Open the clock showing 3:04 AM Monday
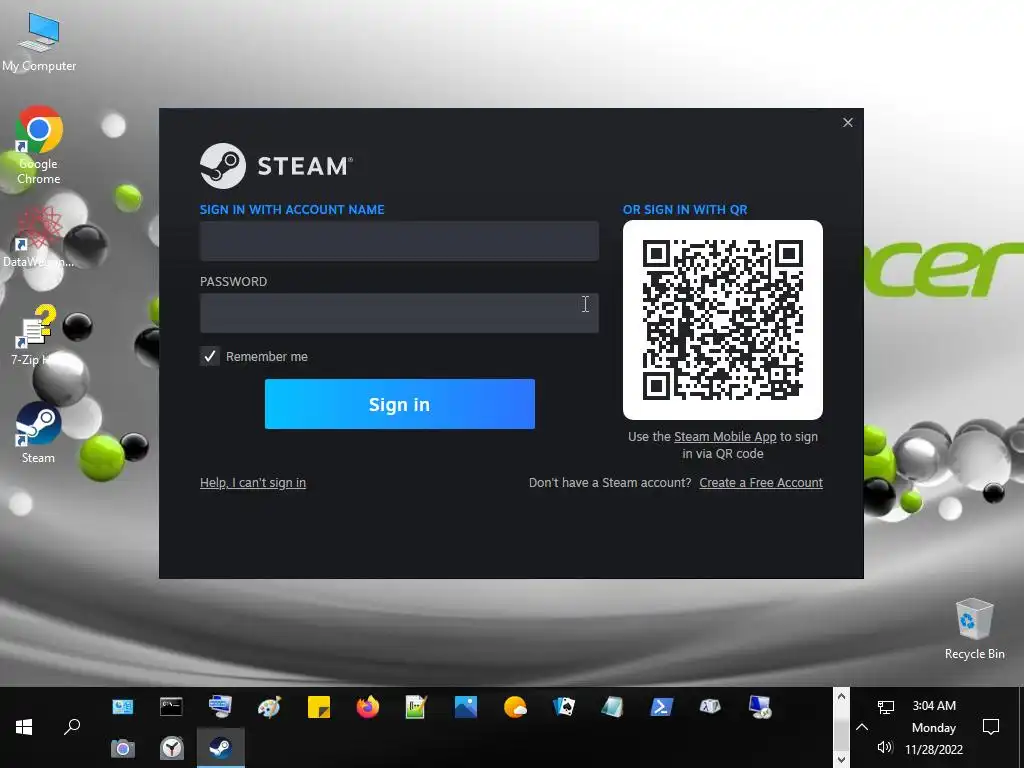This screenshot has height=768, width=1024. click(x=934, y=727)
